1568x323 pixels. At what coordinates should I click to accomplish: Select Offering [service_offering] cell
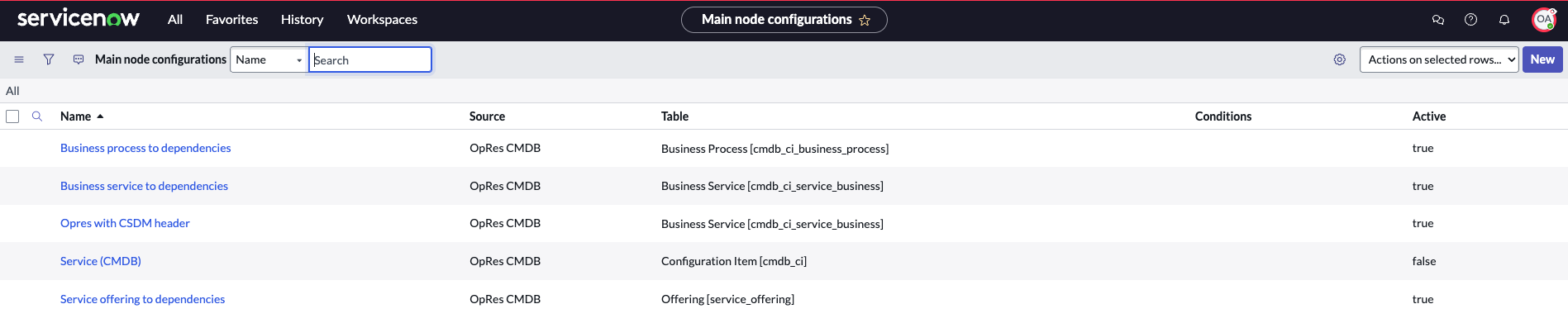[x=727, y=299]
